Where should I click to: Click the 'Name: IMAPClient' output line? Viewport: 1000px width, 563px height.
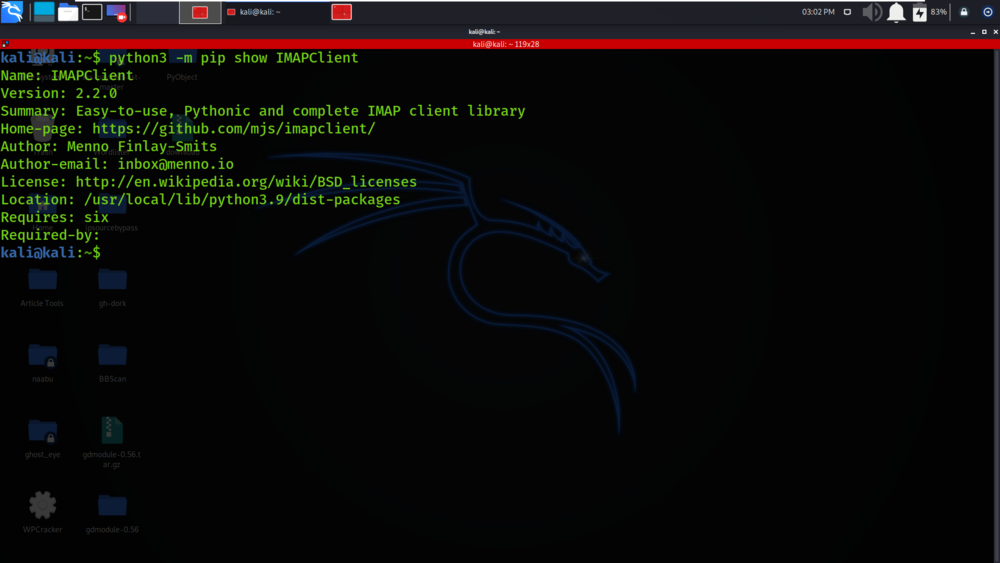tap(67, 76)
